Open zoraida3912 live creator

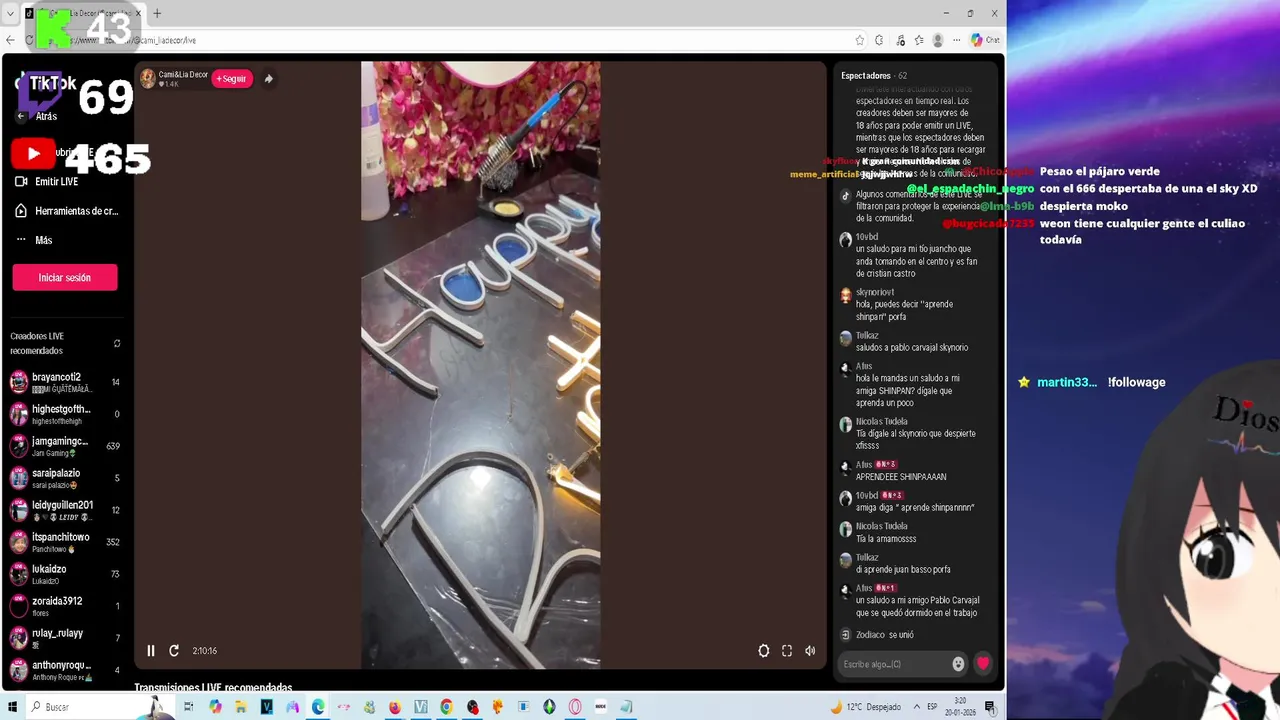(x=65, y=606)
